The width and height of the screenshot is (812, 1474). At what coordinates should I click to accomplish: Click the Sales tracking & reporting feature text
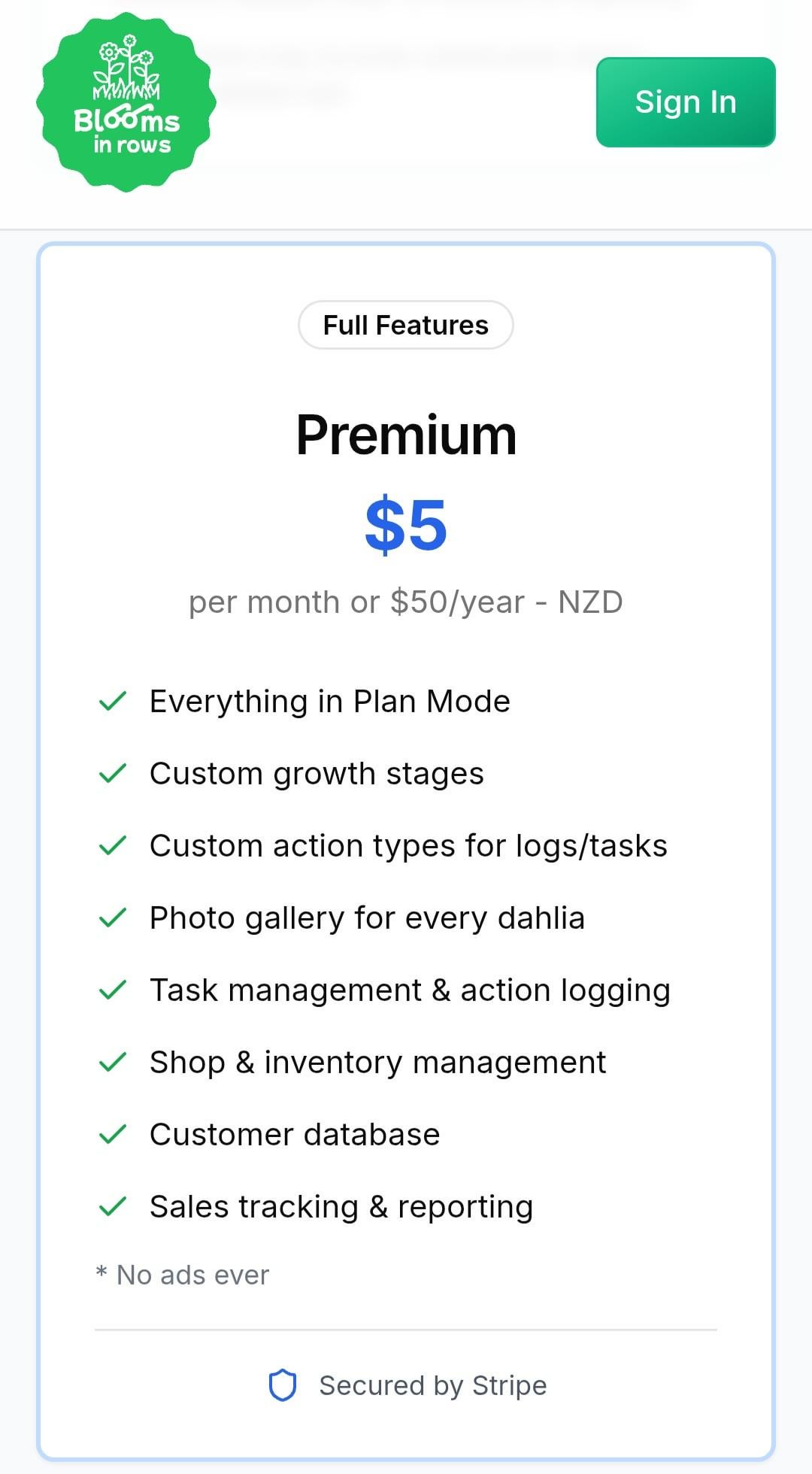341,1206
